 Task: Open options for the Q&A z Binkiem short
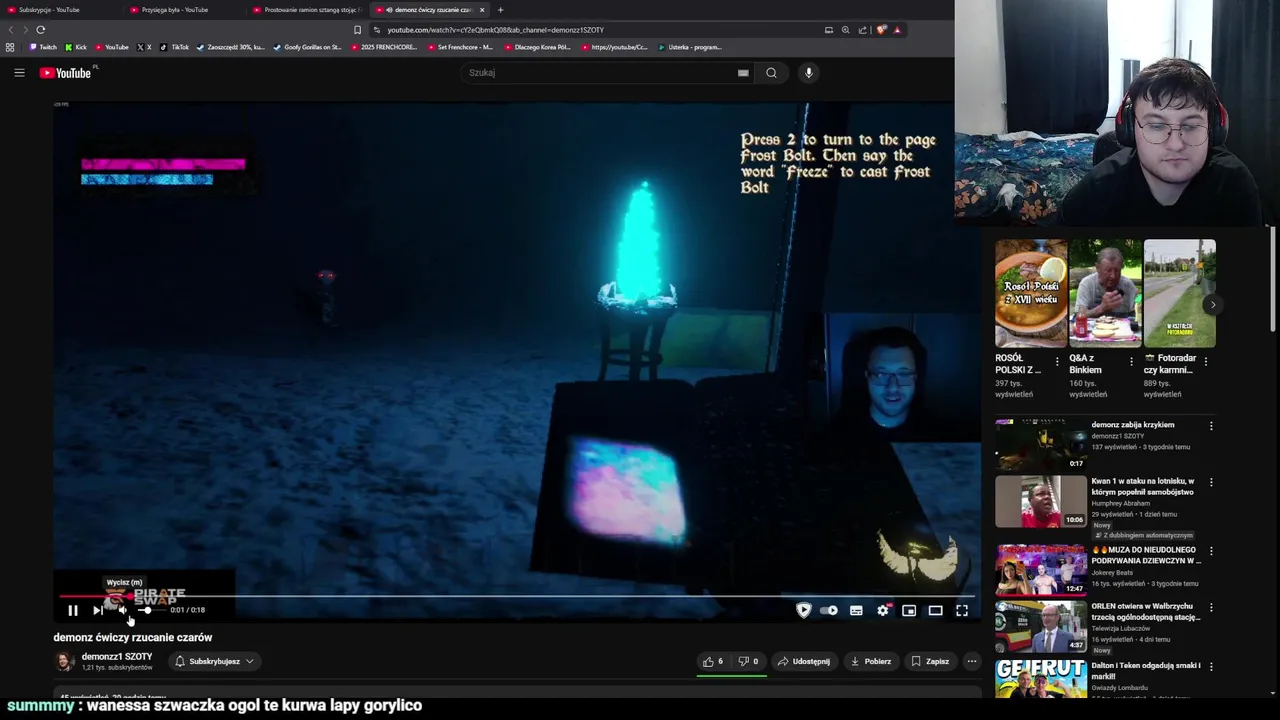[x=1131, y=362]
